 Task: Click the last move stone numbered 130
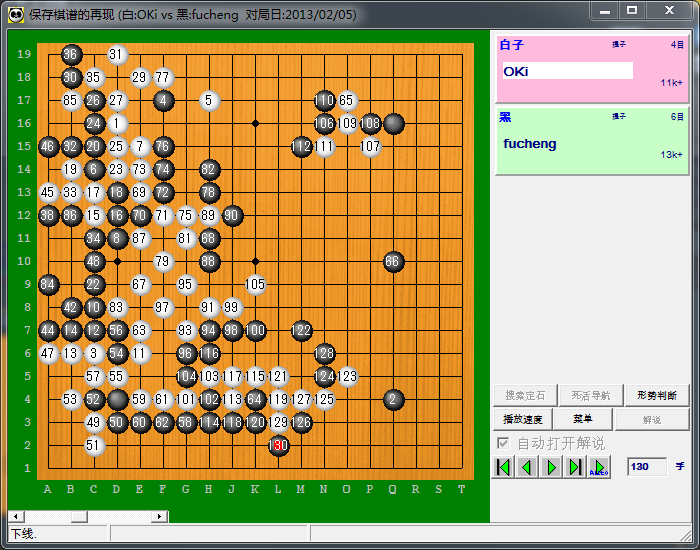[279, 446]
